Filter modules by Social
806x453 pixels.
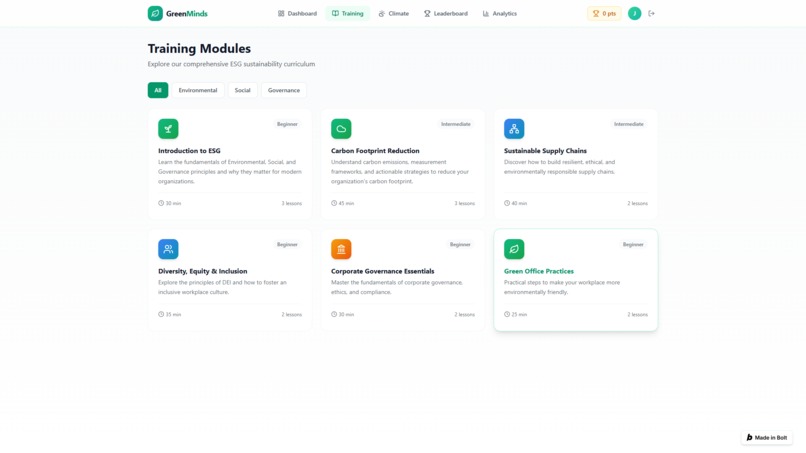[x=243, y=90]
